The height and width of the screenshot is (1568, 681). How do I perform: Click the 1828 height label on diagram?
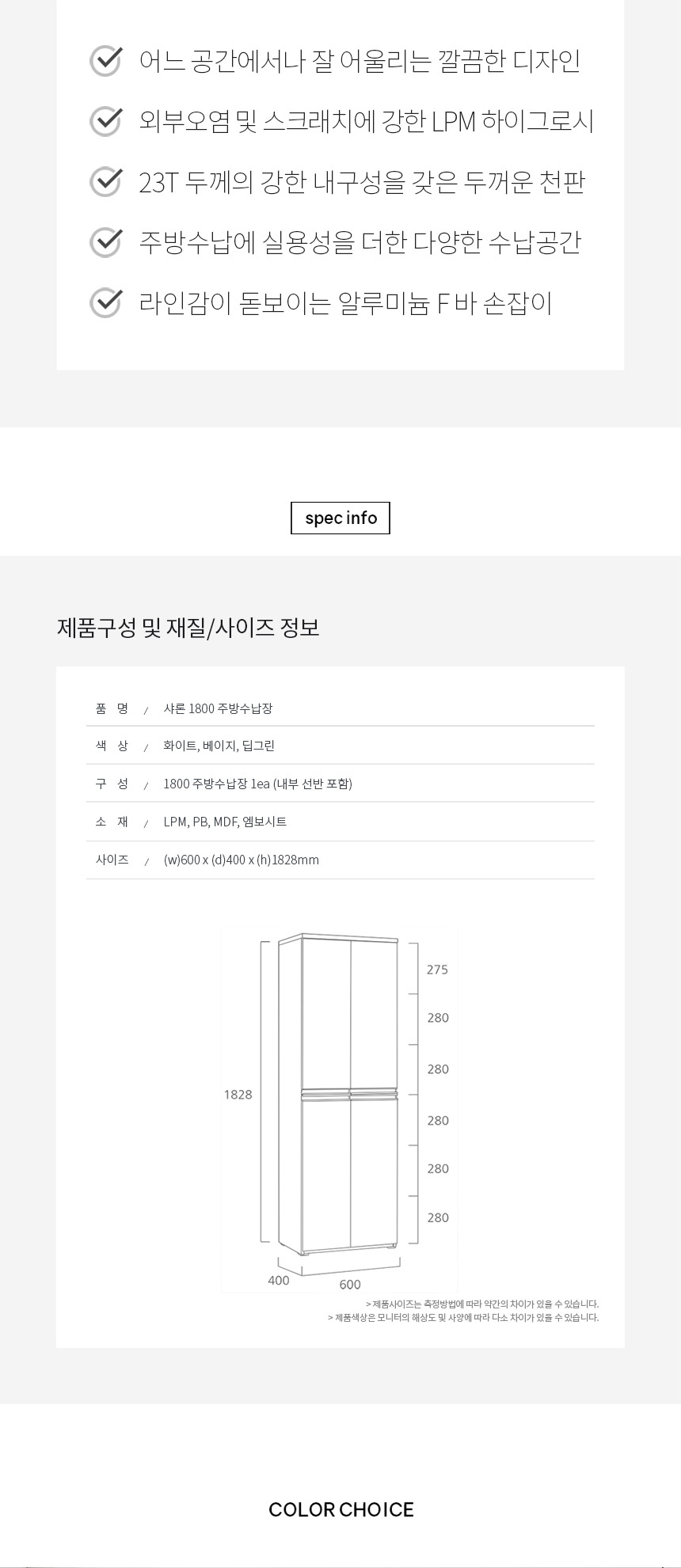238,1095
